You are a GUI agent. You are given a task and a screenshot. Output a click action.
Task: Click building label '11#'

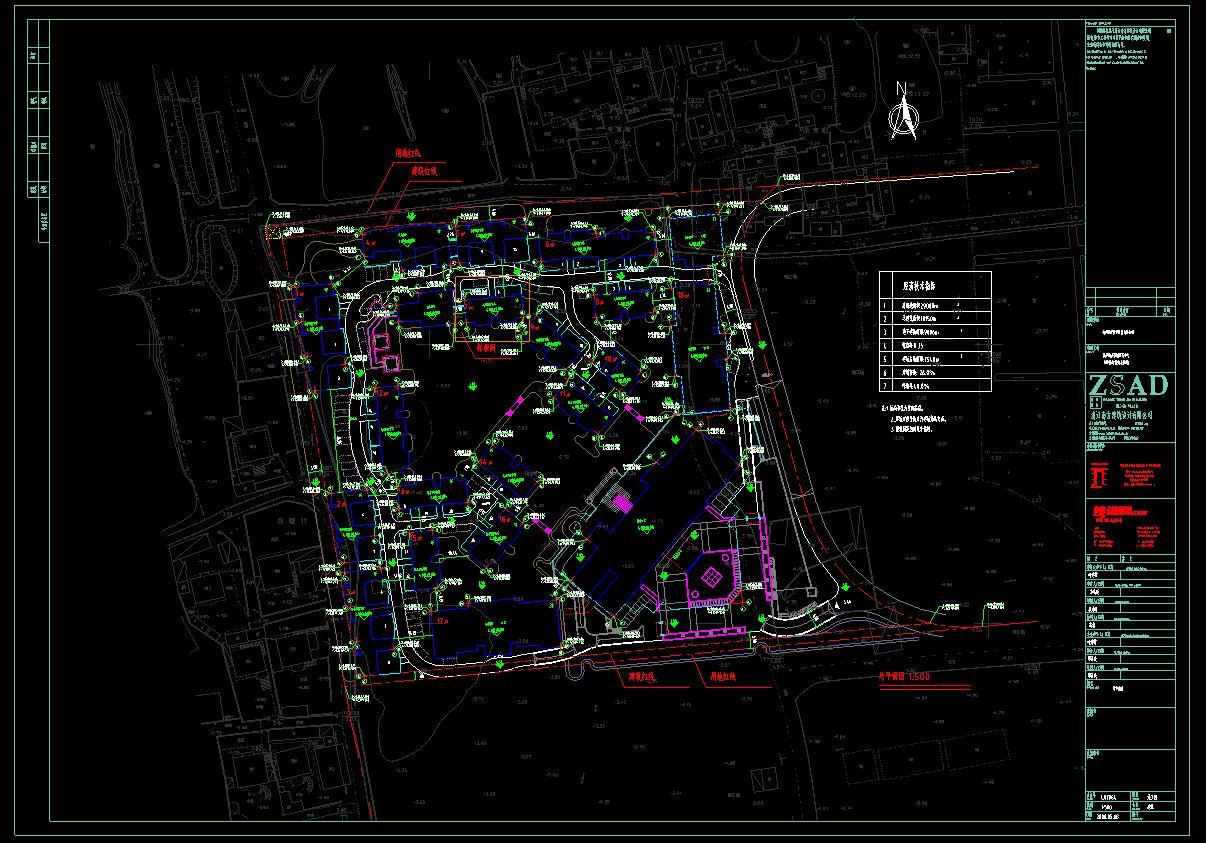tap(565, 395)
